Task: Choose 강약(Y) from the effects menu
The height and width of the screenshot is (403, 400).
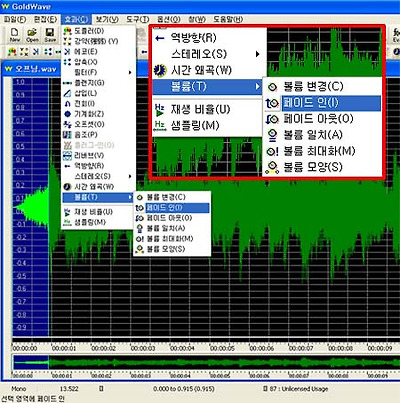Action: pos(99,41)
